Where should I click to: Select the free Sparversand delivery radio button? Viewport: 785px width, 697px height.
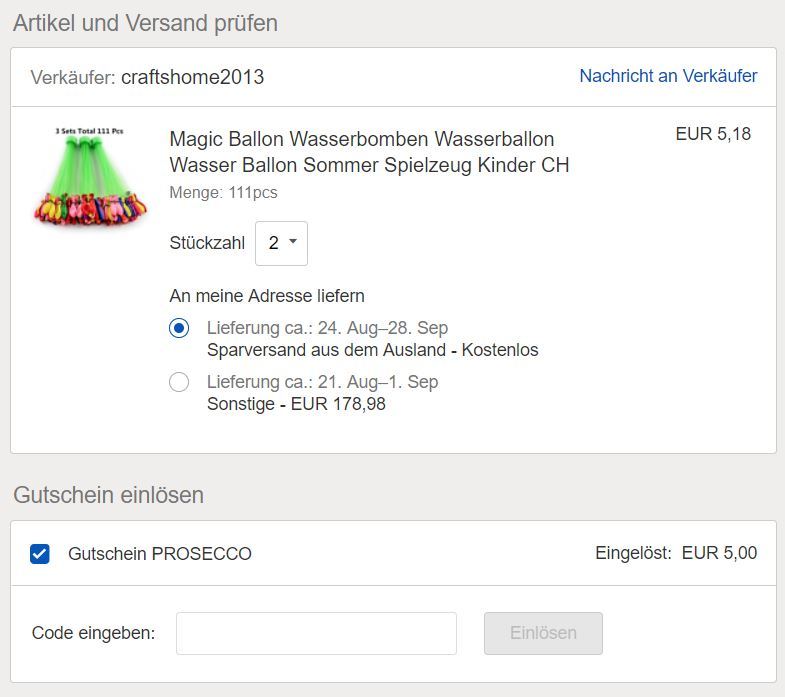(179, 328)
